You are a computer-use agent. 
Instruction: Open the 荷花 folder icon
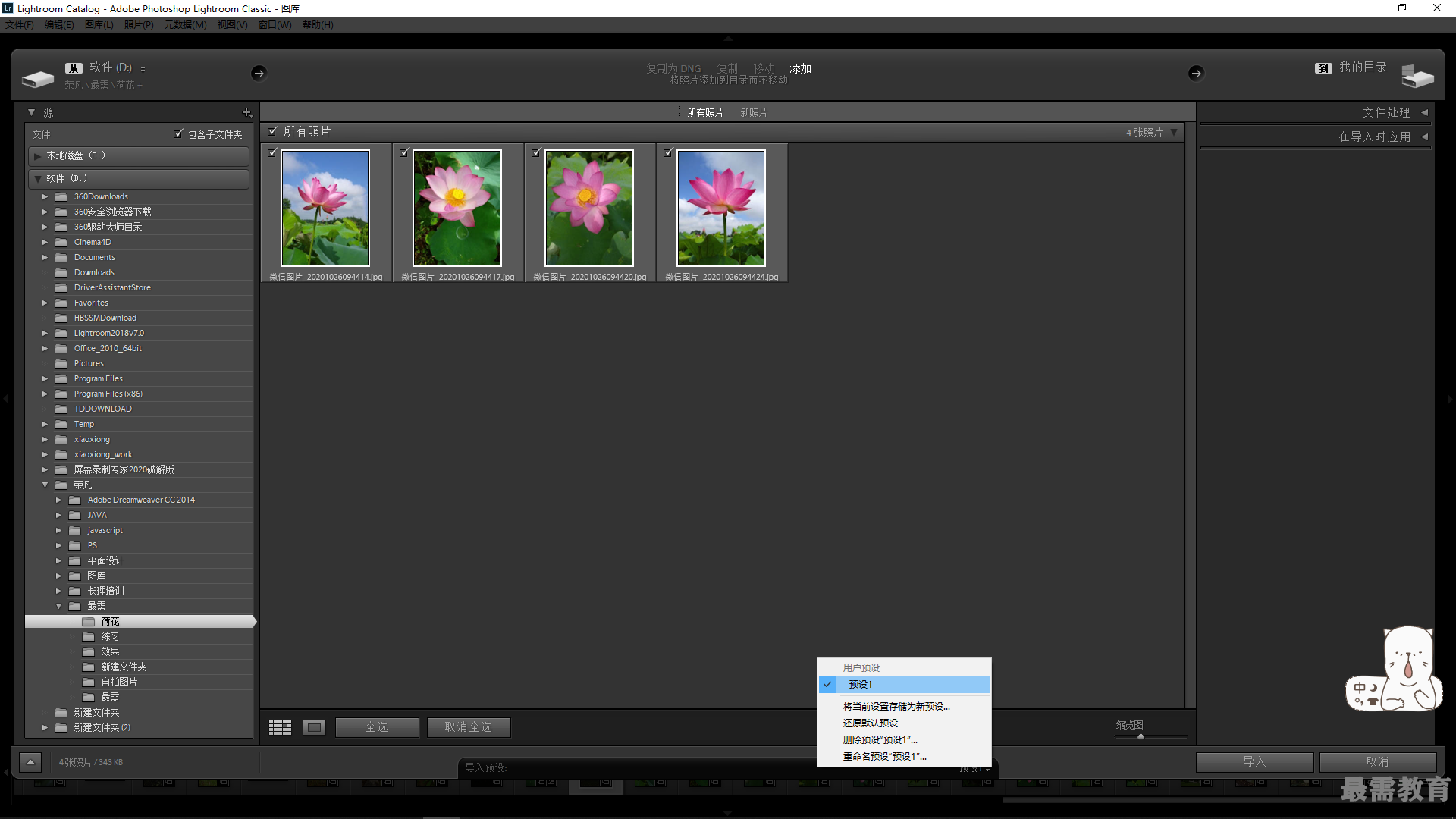coord(89,621)
